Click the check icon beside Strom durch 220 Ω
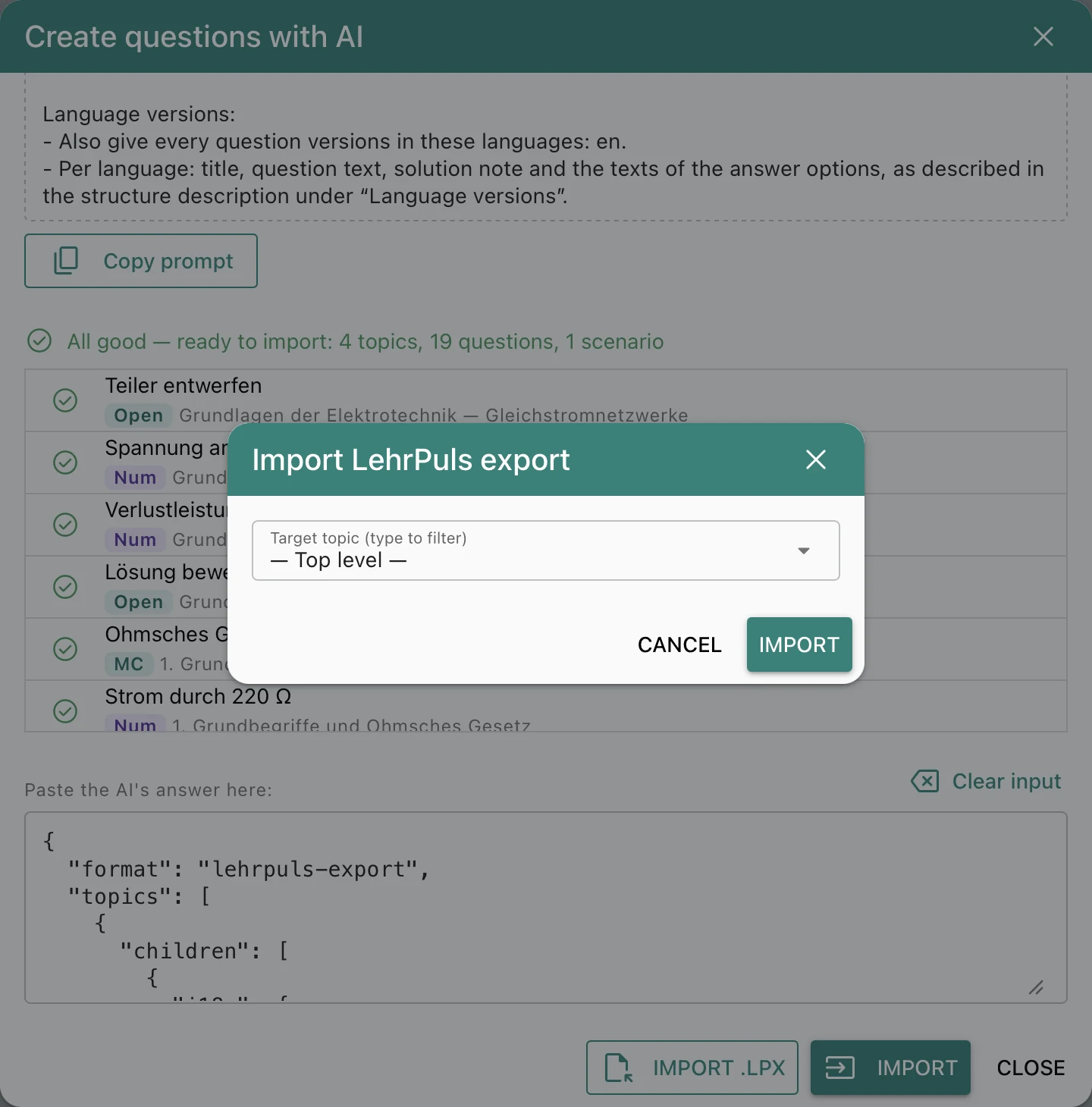Image resolution: width=1092 pixels, height=1107 pixels. click(65, 711)
